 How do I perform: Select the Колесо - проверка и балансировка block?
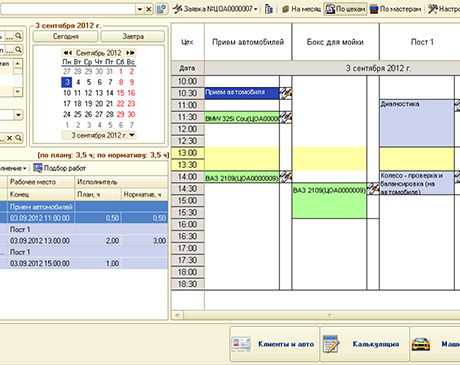tap(417, 183)
